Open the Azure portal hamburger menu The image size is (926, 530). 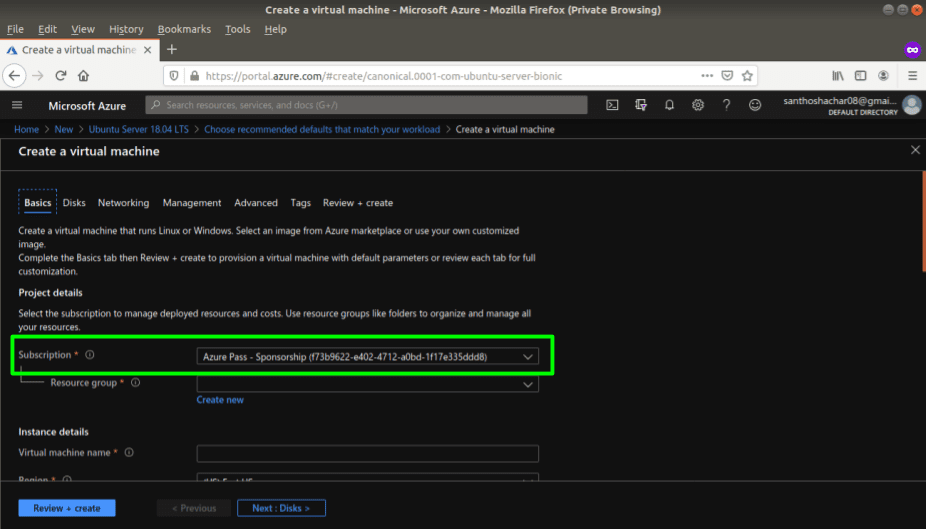17,105
